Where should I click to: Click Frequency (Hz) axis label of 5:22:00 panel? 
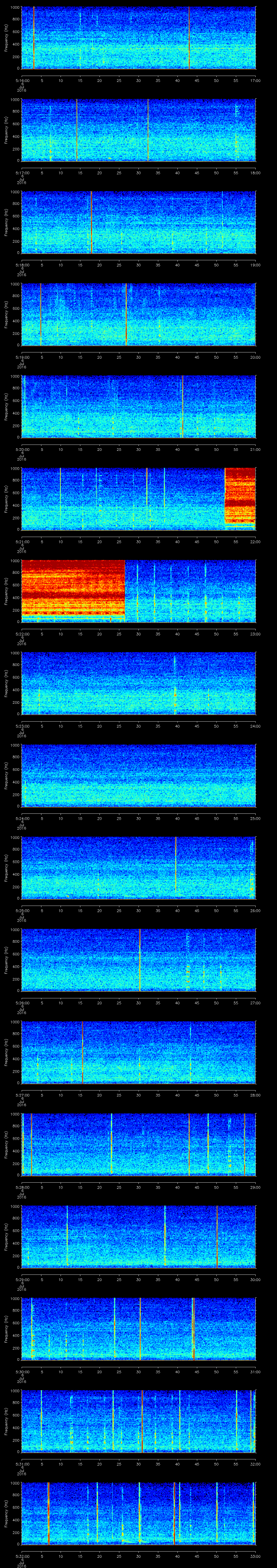click(6, 590)
